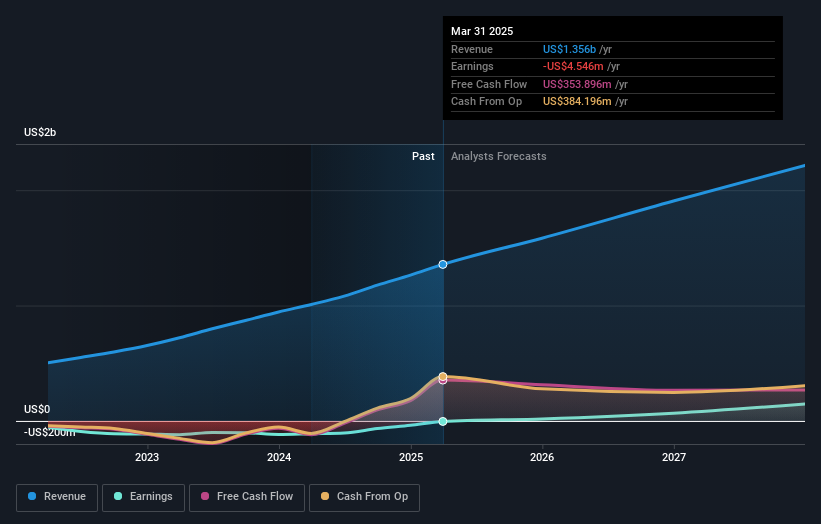Click the 'Revenue' tooltip row label
The width and height of the screenshot is (821, 524).
(472, 49)
